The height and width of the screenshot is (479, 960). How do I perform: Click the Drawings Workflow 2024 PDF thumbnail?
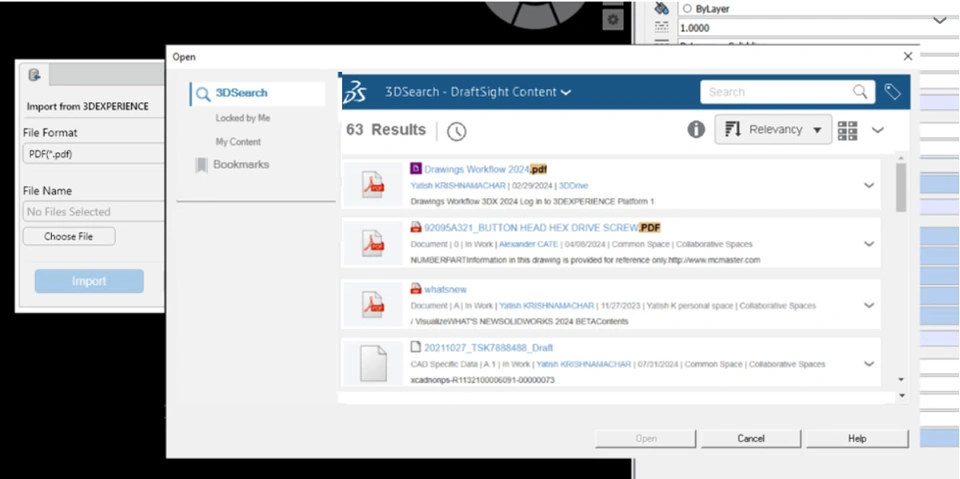[373, 184]
